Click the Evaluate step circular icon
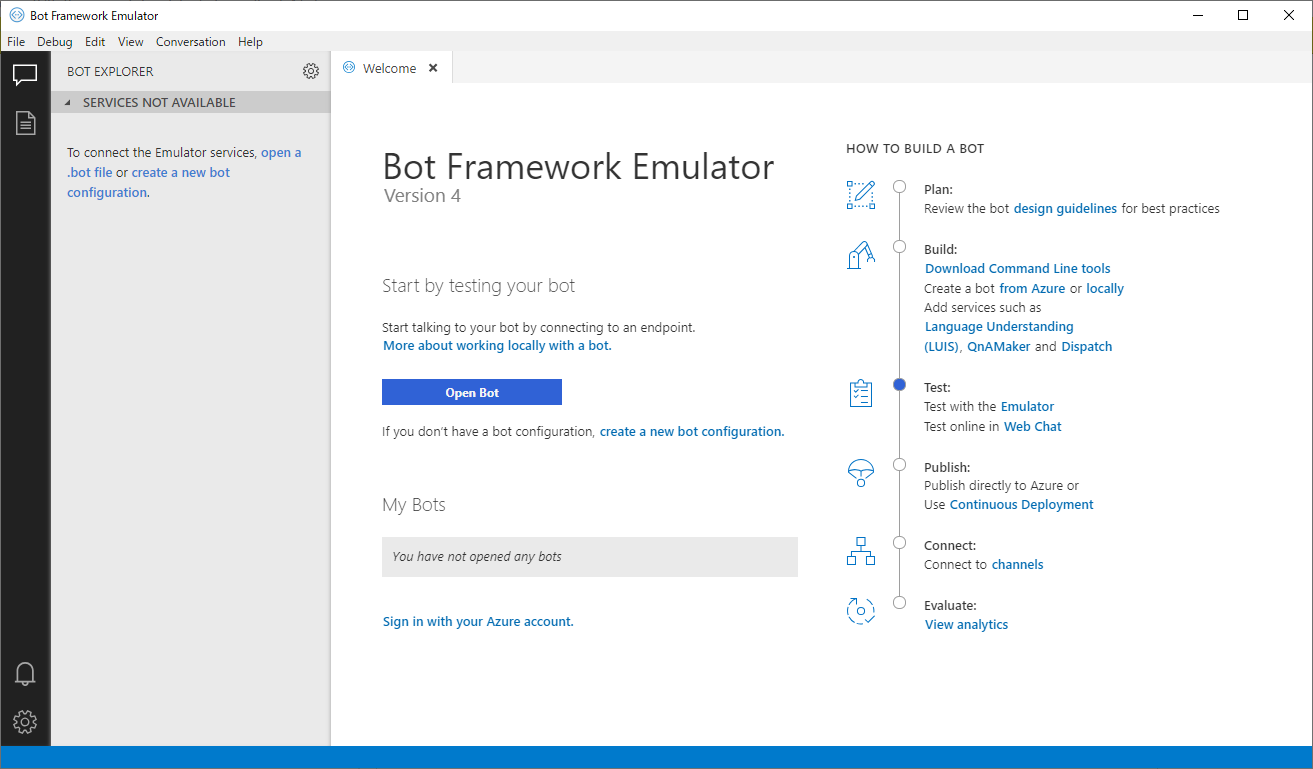Image resolution: width=1313 pixels, height=769 pixels. (861, 610)
